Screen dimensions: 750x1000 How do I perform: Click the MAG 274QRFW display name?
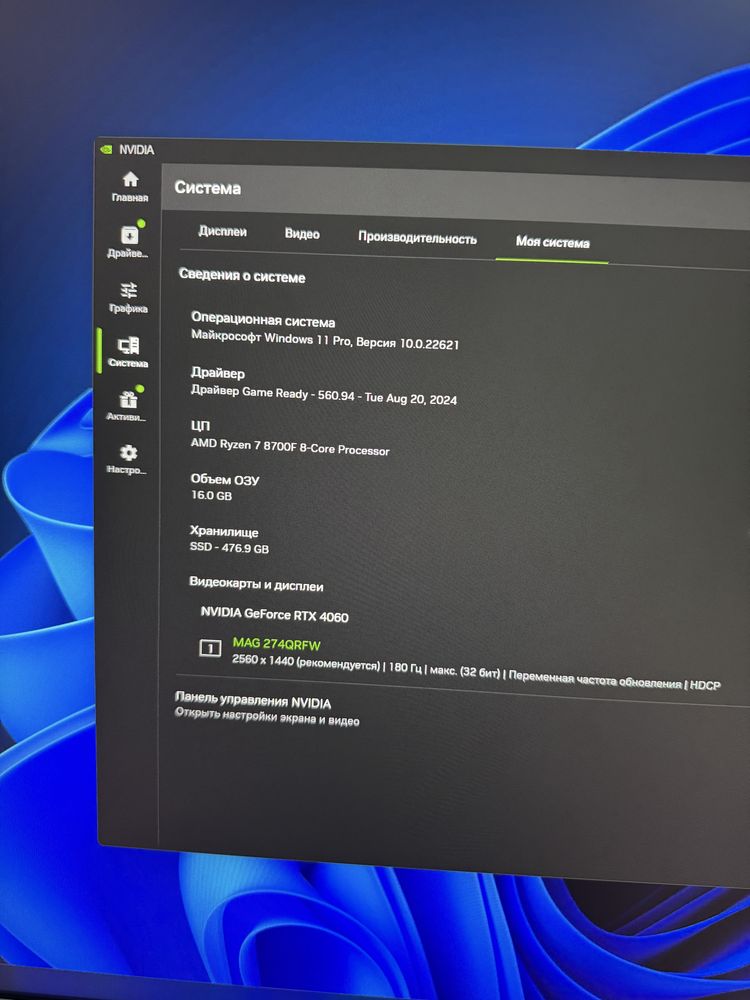point(276,644)
